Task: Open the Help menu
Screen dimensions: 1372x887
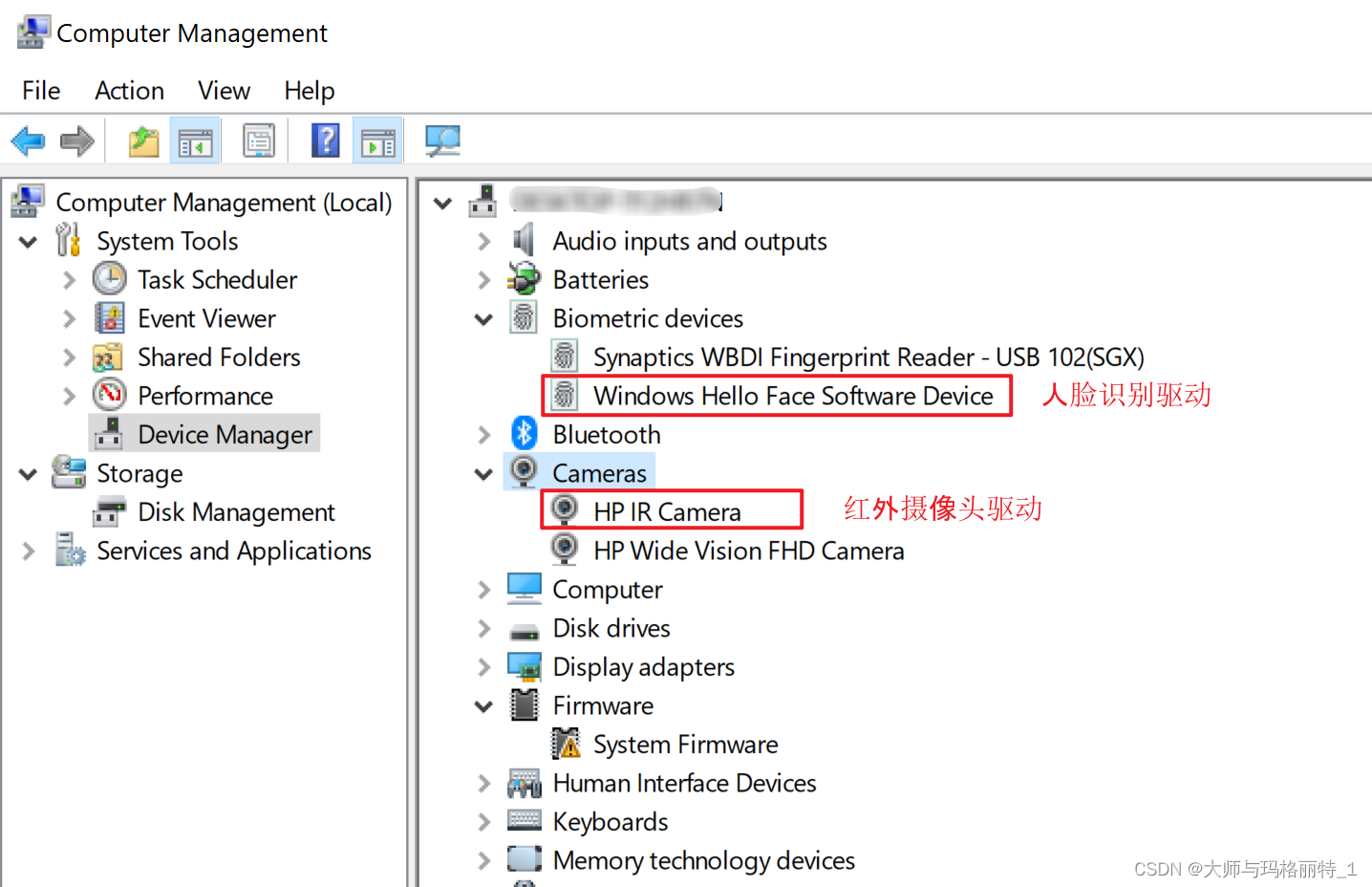Action: pyautogui.click(x=310, y=91)
